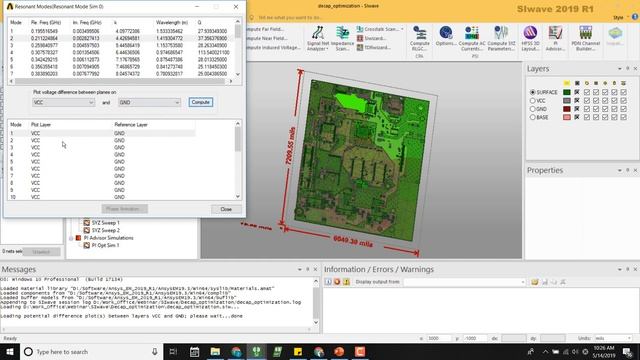Open the Units dropdown in status bar

pos(613,338)
